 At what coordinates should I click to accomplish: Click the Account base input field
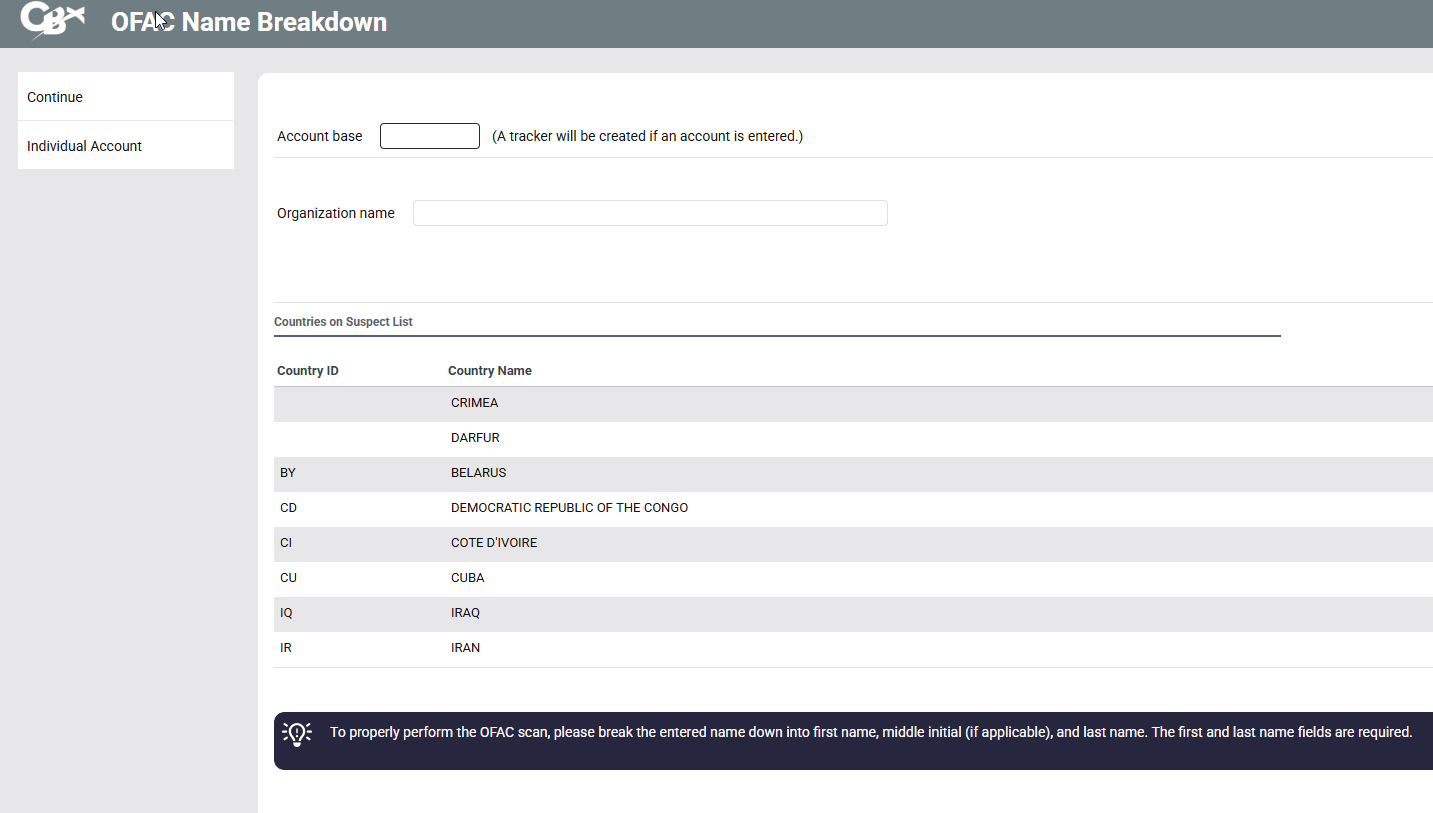pyautogui.click(x=429, y=136)
